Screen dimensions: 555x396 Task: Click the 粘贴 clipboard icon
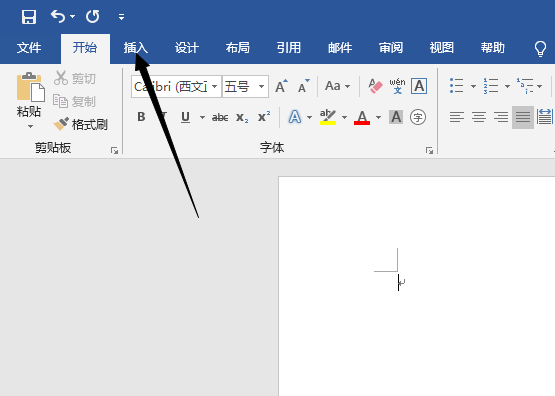pos(30,87)
